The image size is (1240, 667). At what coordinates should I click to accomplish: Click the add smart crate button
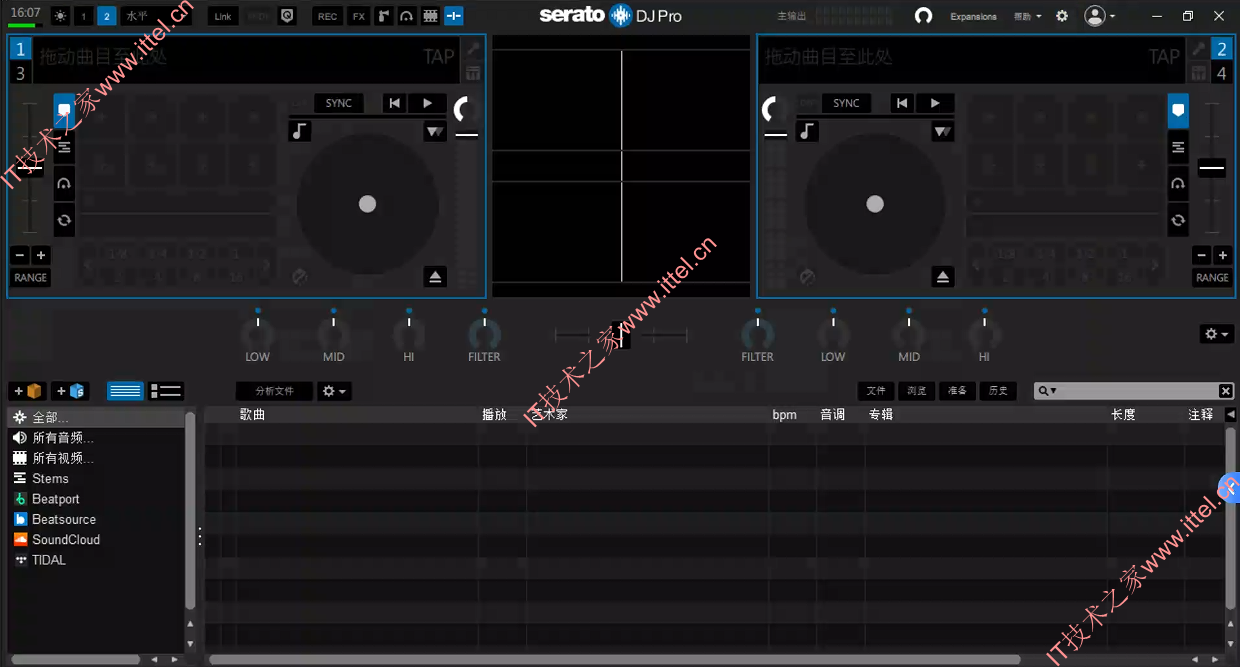(70, 391)
